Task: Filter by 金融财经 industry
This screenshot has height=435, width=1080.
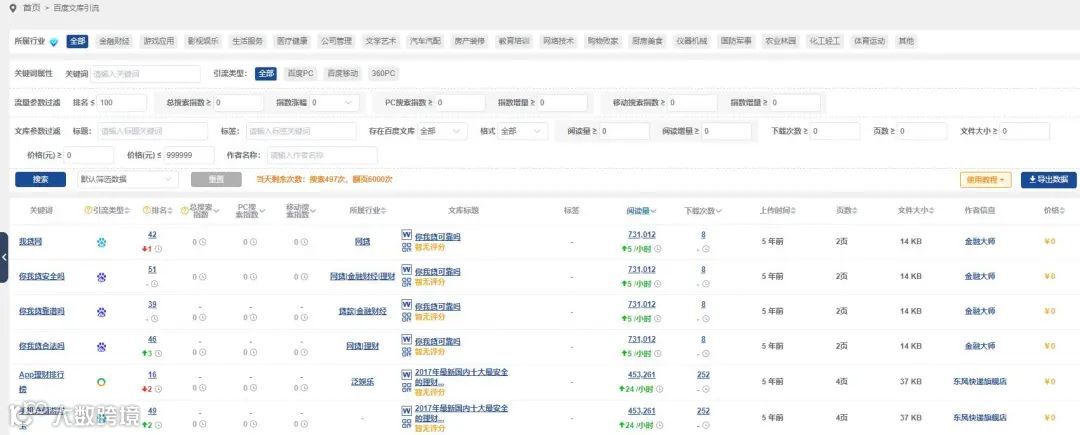Action: pyautogui.click(x=114, y=41)
